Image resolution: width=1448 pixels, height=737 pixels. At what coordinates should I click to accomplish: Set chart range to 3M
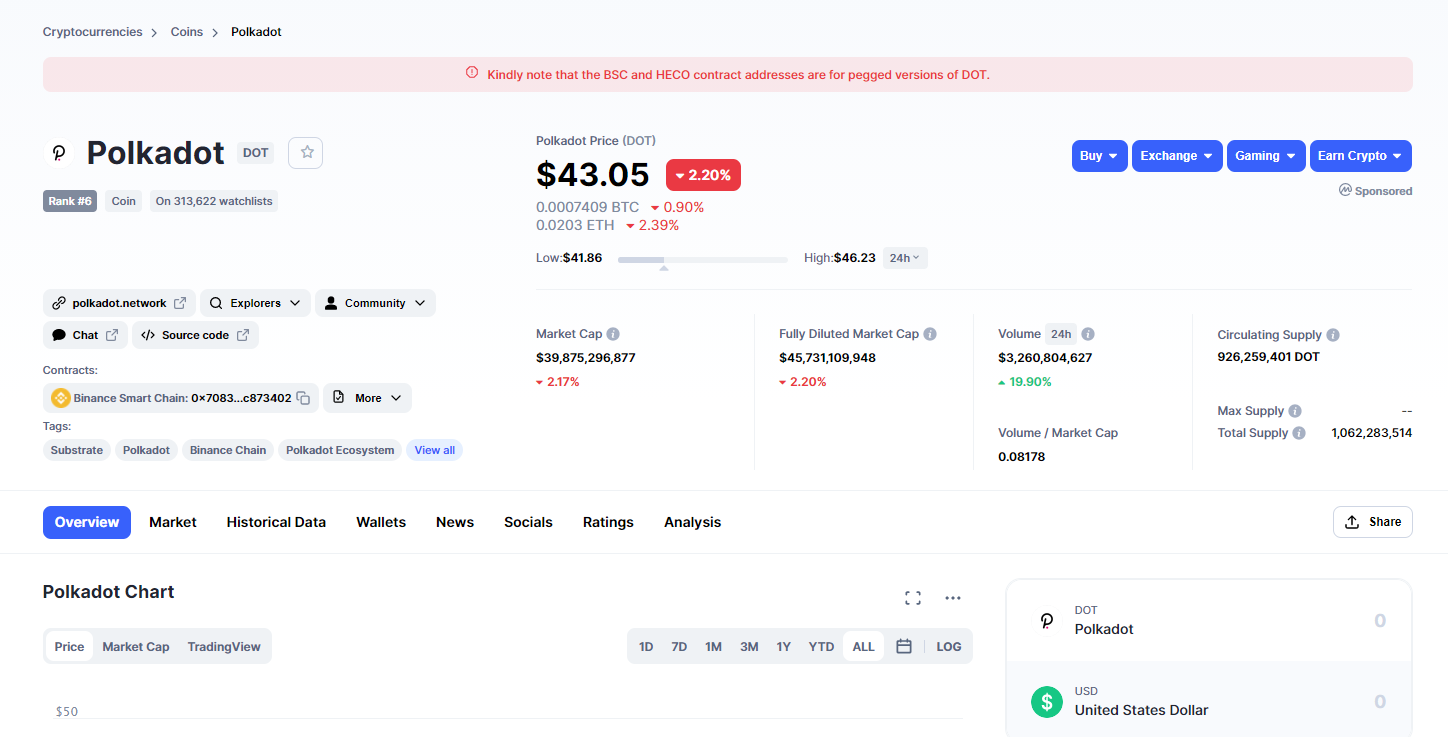749,647
